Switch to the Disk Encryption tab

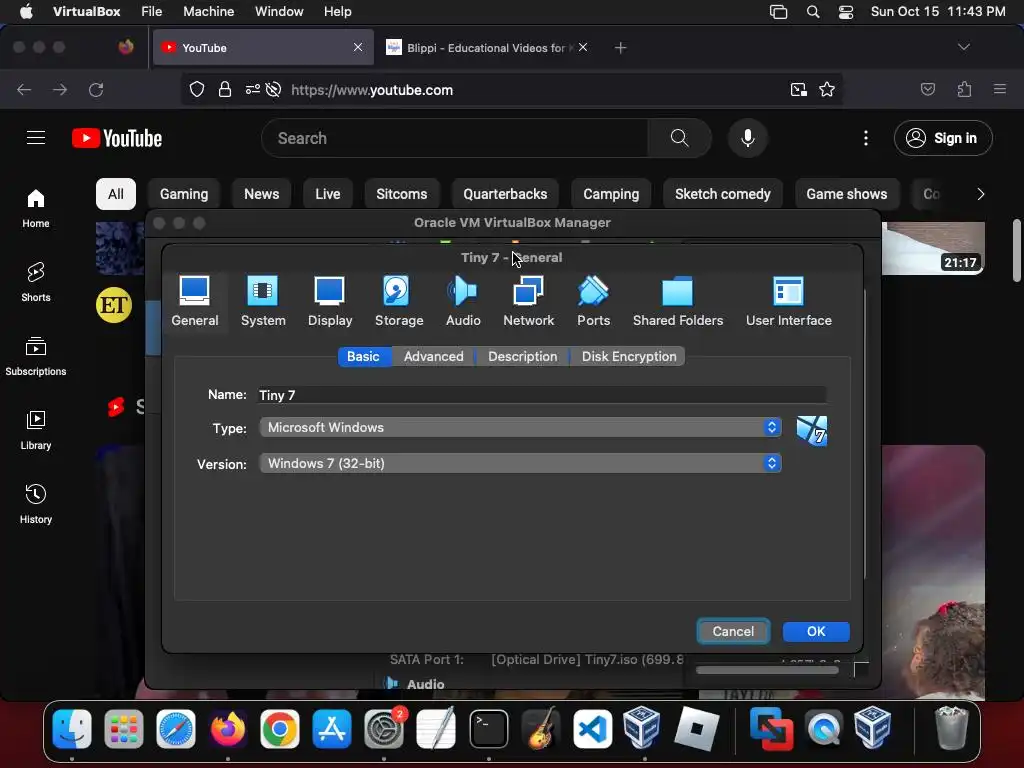(628, 356)
